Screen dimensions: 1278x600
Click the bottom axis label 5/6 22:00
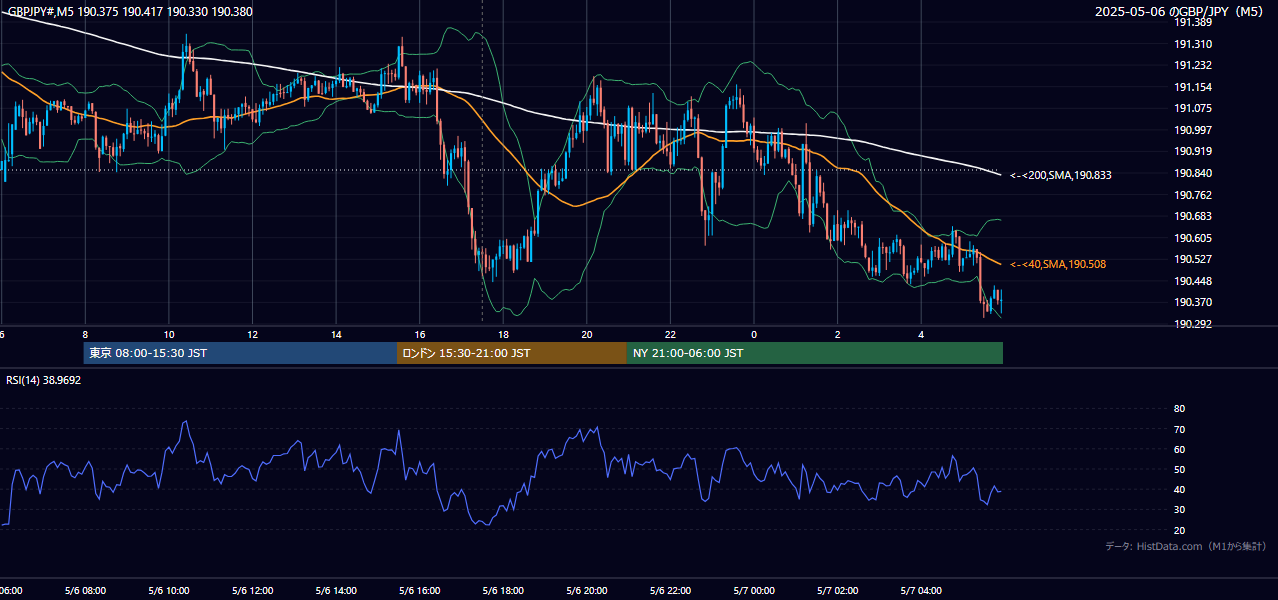[671, 591]
